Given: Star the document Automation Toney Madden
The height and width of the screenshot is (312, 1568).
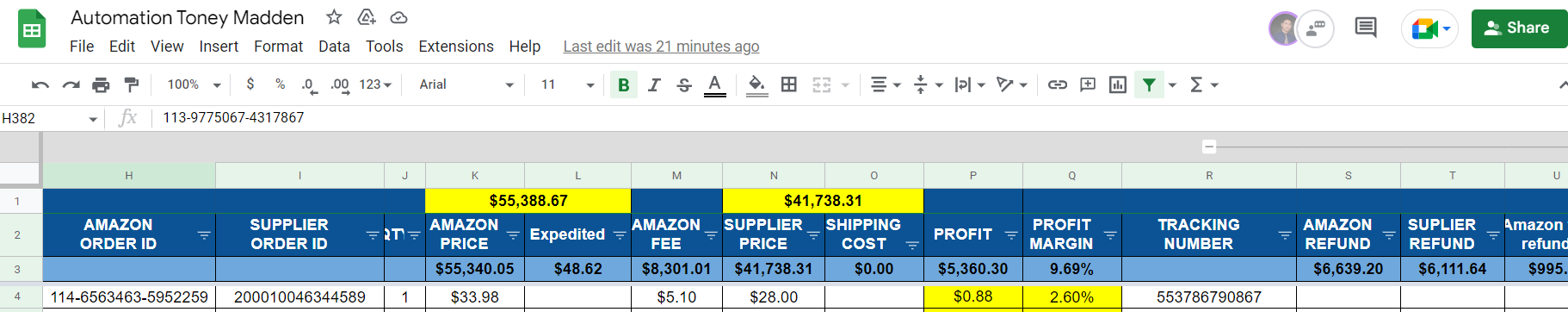Looking at the screenshot, I should [334, 17].
